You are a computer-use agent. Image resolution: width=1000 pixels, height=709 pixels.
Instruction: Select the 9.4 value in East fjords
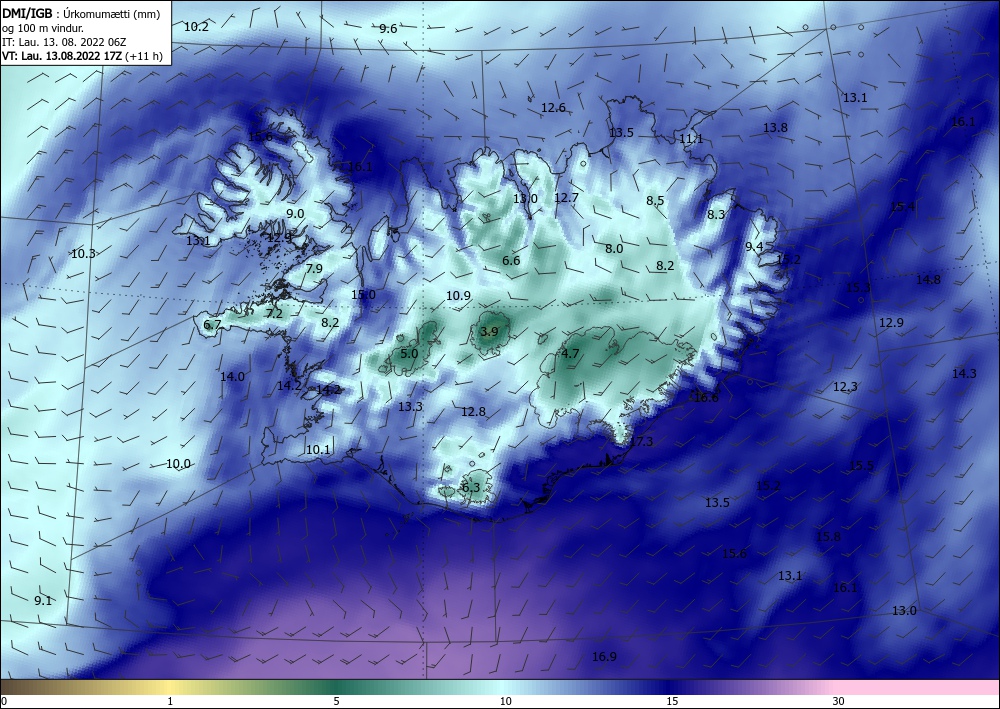point(754,246)
